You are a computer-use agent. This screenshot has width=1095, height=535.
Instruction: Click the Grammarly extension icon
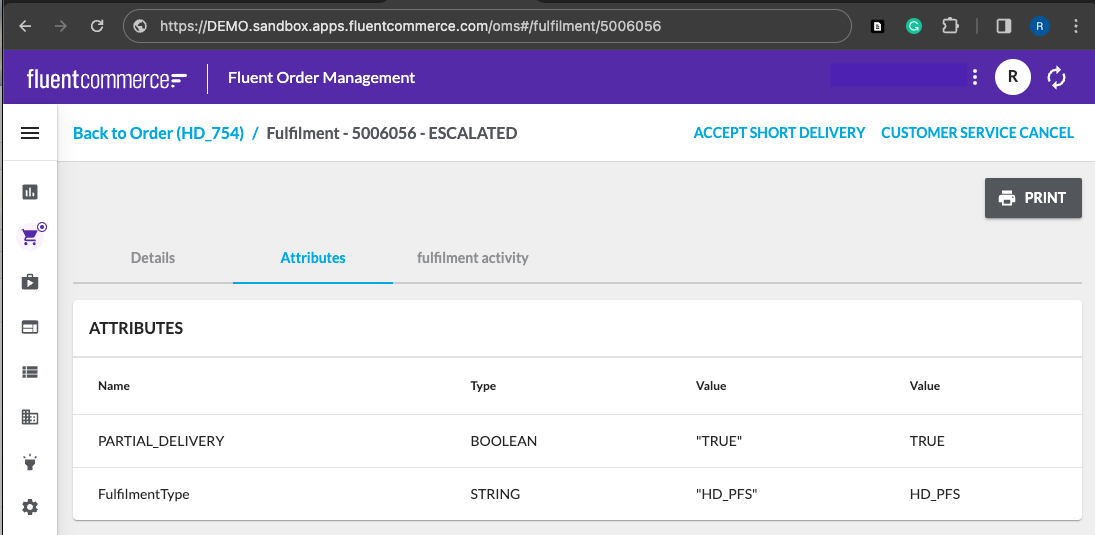point(913,27)
